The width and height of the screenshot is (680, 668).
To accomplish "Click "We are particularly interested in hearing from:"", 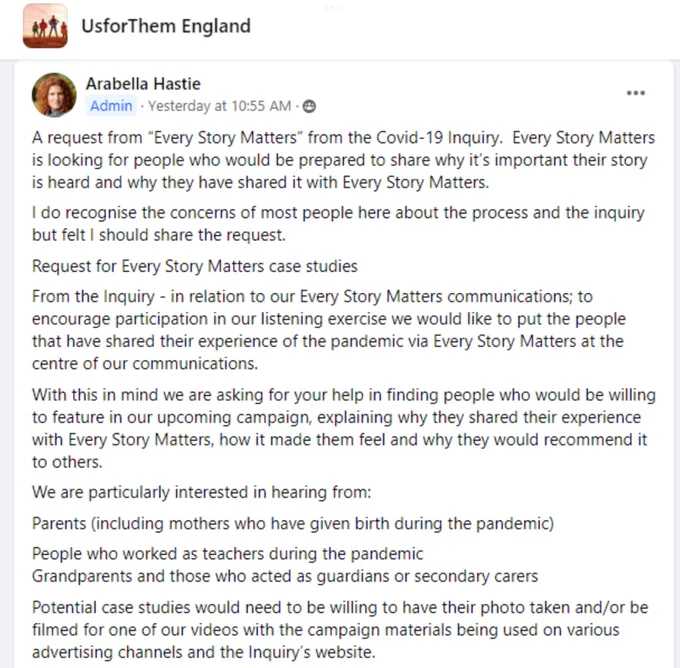I will click(202, 492).
